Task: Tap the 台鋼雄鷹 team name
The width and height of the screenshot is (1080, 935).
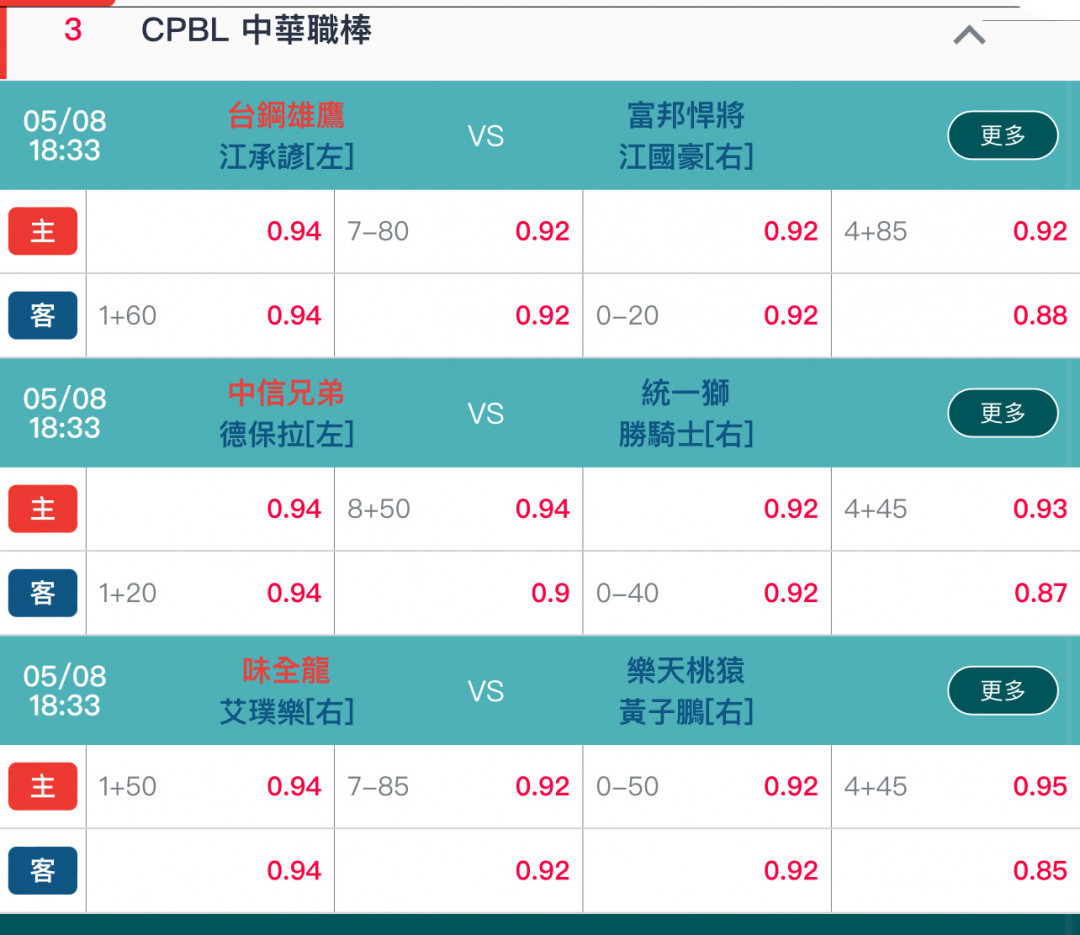Action: click(x=287, y=115)
